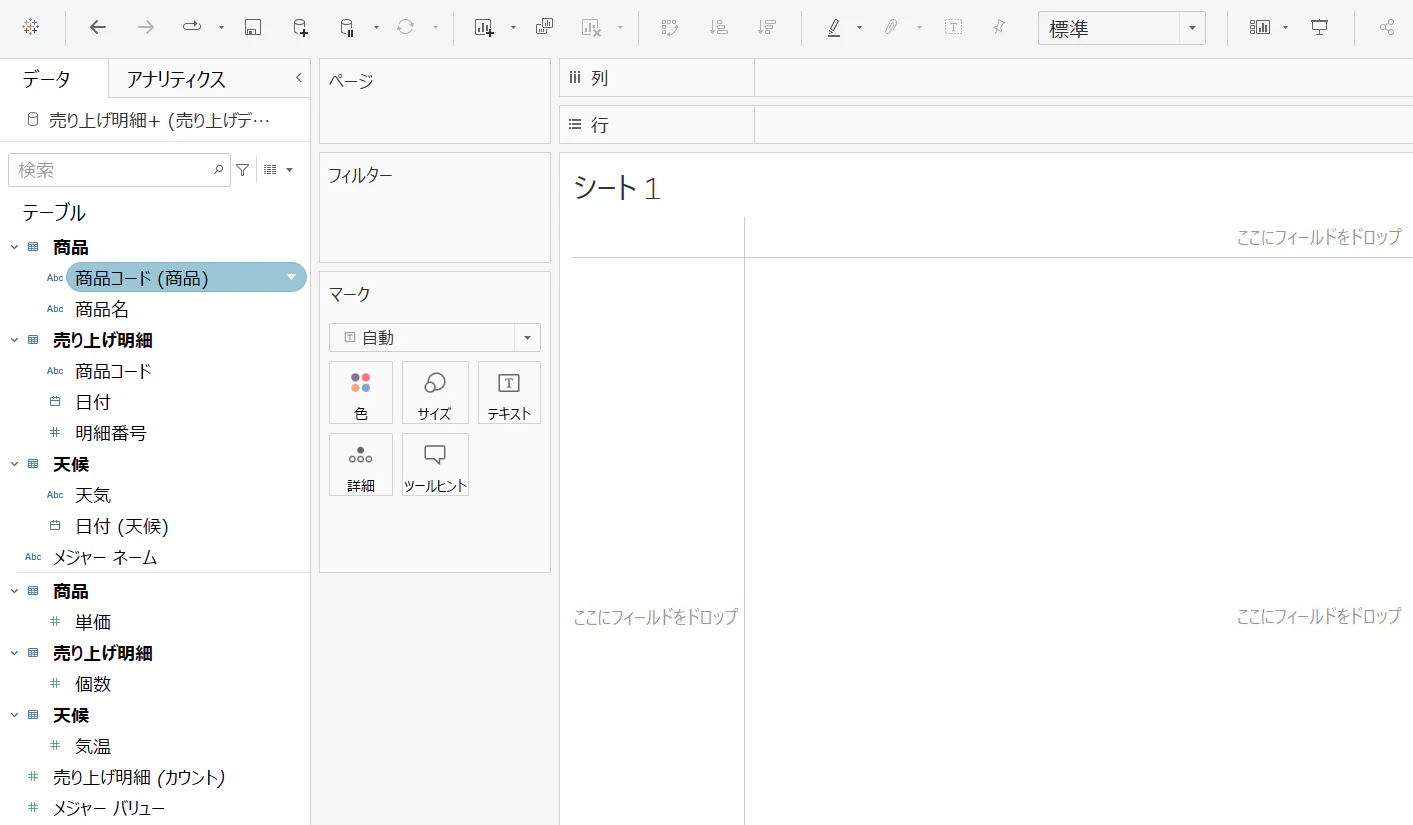Screen dimensions: 1413x825
Task: Open the replay animation speed dropdown arrow
Action: pyautogui.click(x=221, y=28)
